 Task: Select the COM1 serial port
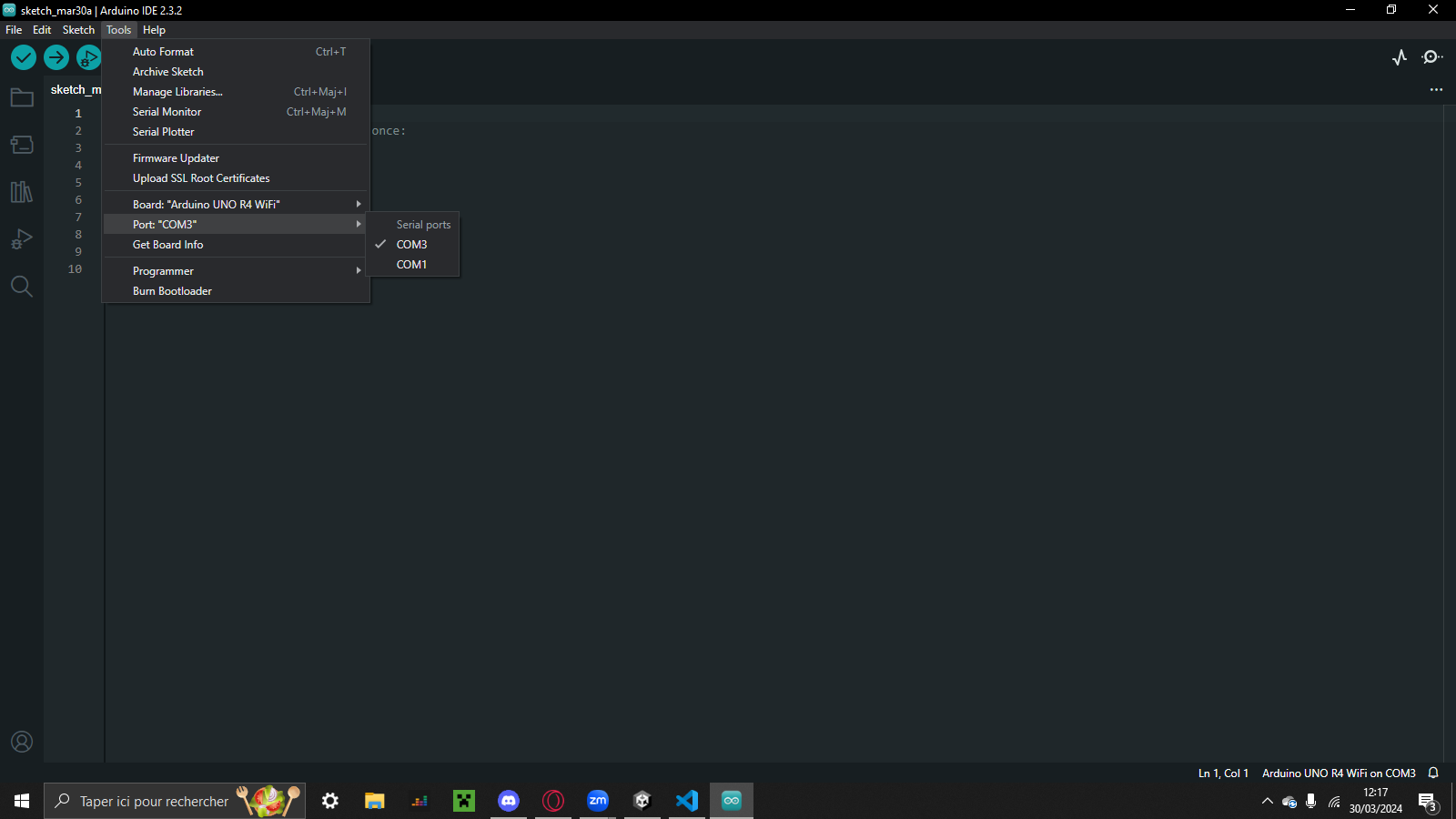[412, 265]
